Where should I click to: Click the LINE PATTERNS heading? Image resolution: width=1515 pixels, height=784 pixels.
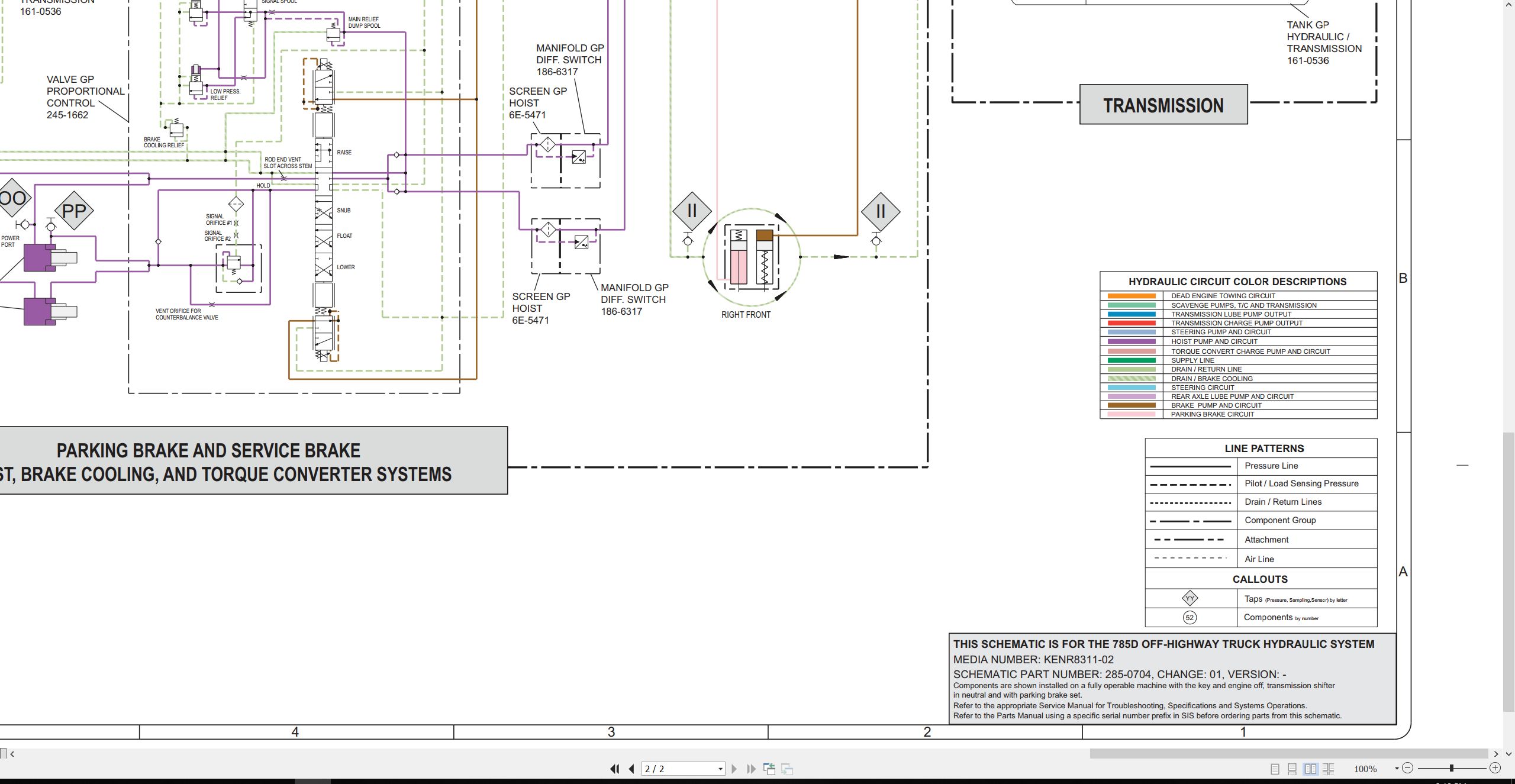click(1264, 449)
